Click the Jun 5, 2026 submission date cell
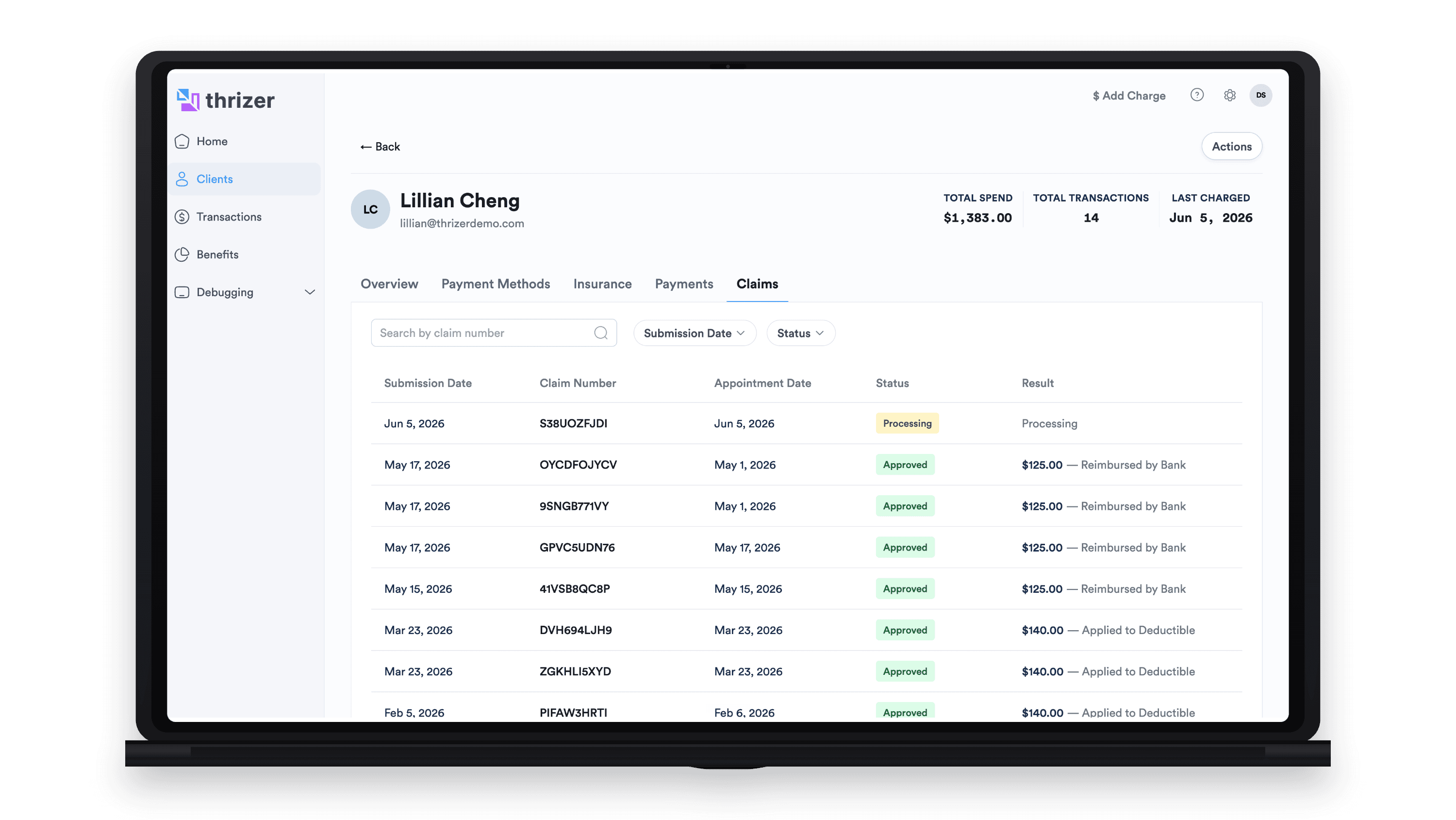 point(414,423)
